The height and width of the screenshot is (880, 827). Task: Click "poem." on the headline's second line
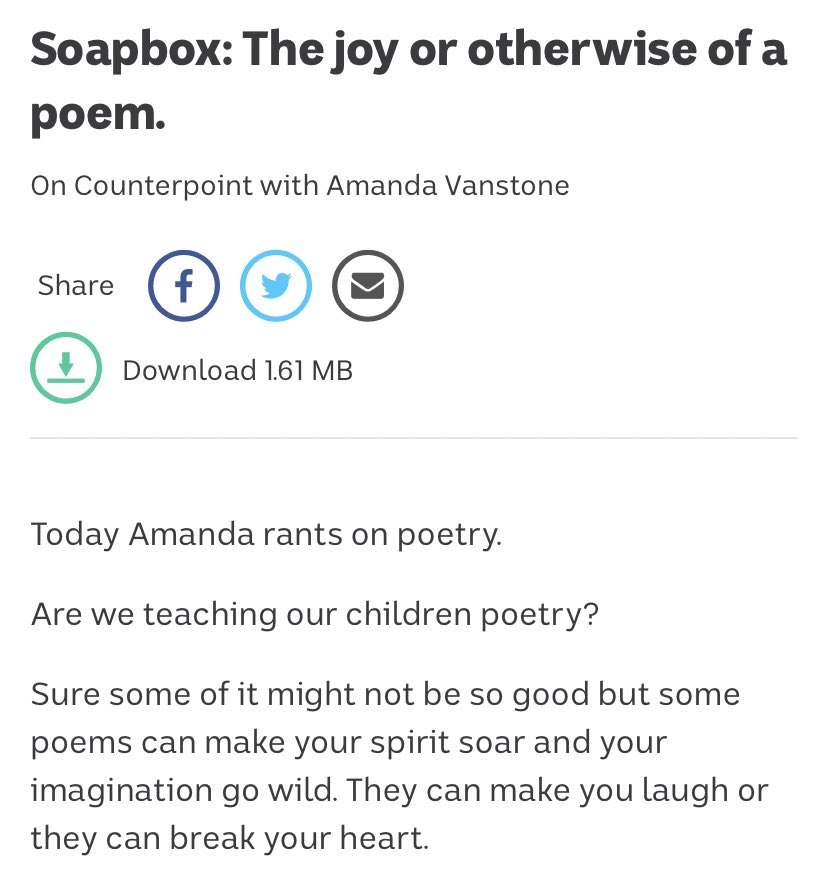pyautogui.click(x=97, y=113)
